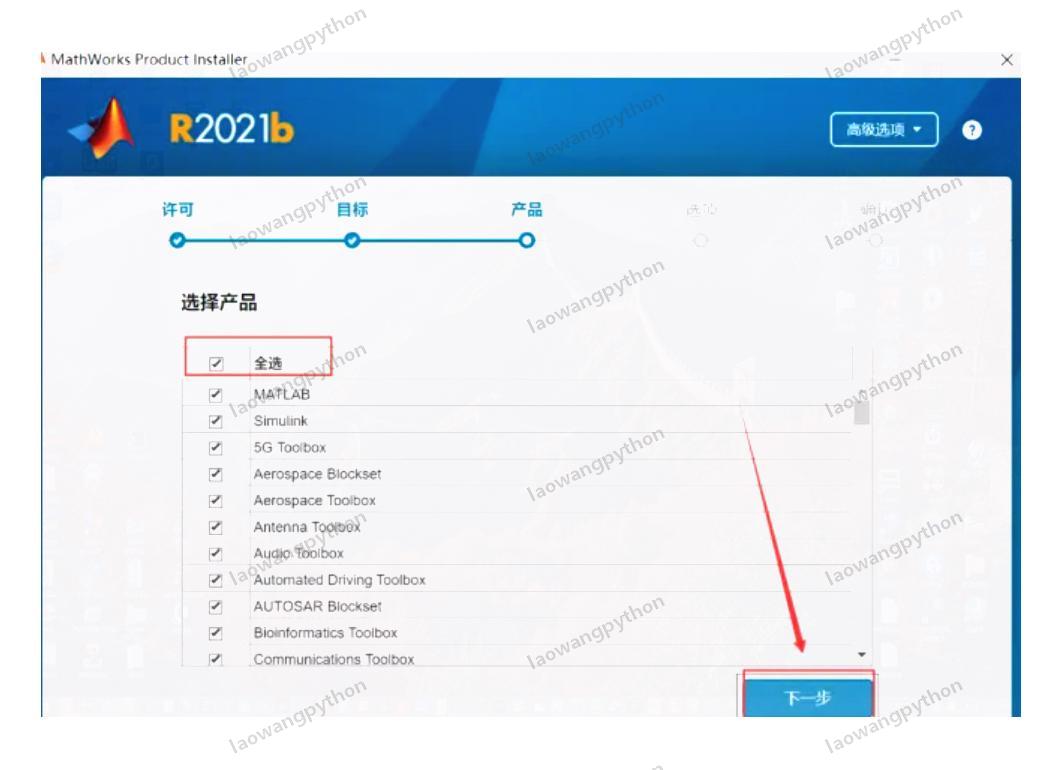Viewport: 1062px width, 770px height.
Task: Click the scrollbar down arrow
Action: click(x=862, y=654)
